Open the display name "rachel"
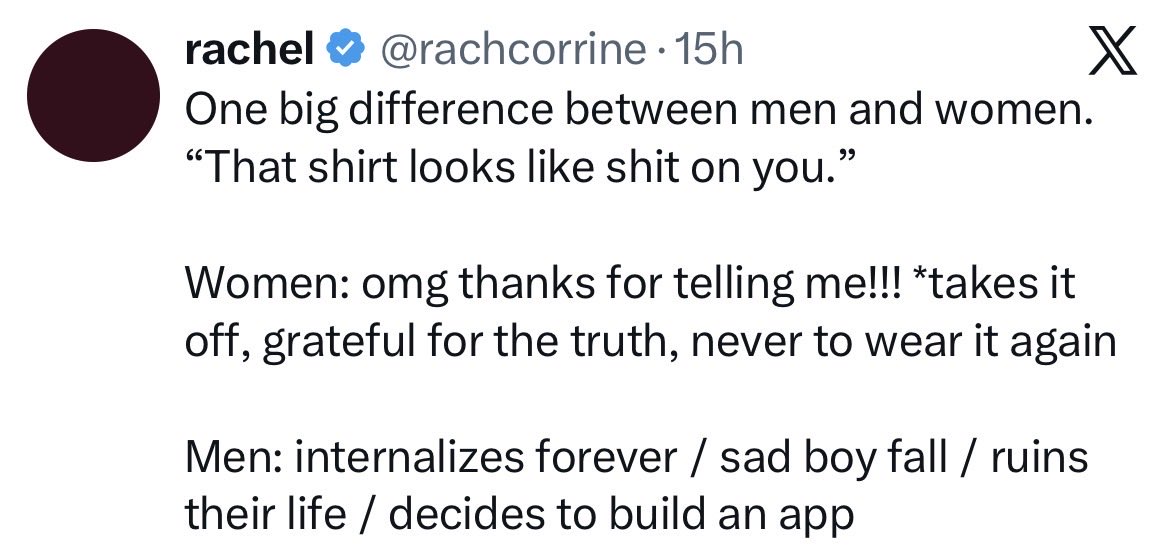Image resolution: width=1170 pixels, height=560 pixels. pyautogui.click(x=249, y=50)
